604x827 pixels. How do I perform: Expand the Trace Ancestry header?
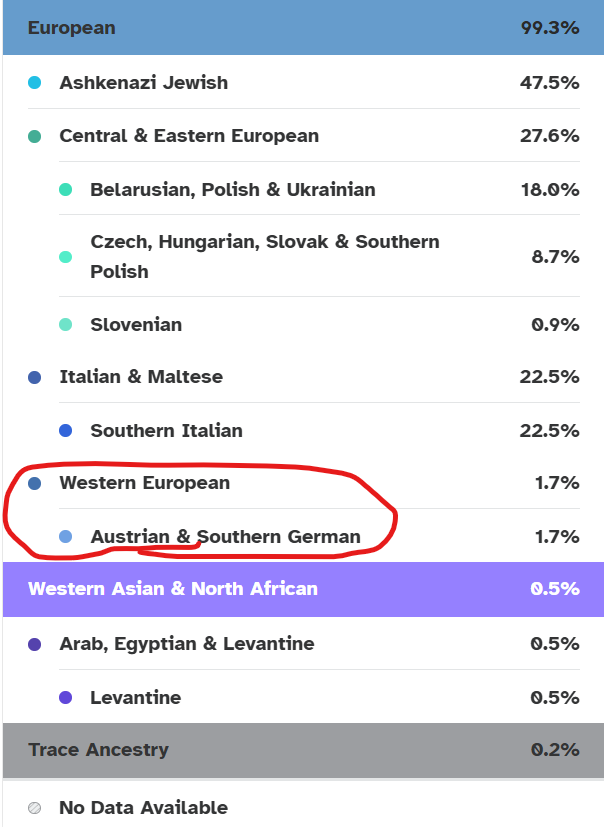click(x=303, y=750)
